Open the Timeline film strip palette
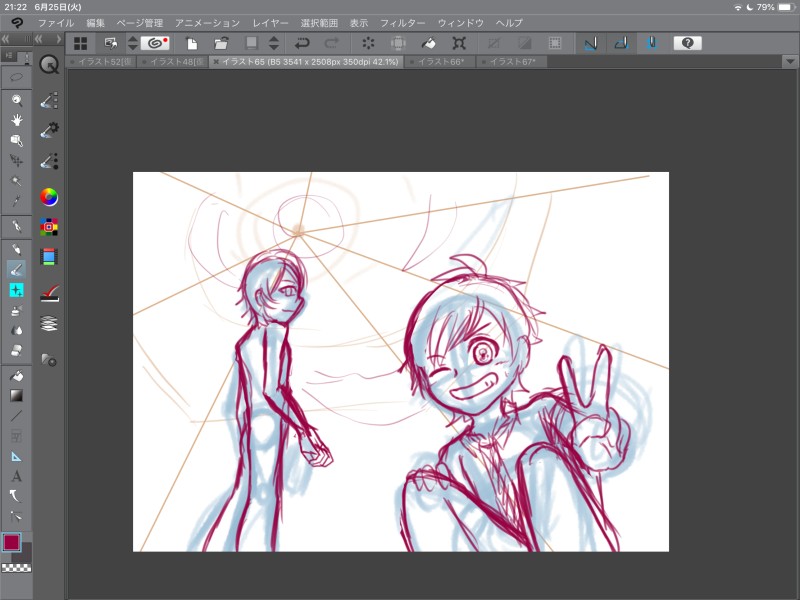 point(49,257)
